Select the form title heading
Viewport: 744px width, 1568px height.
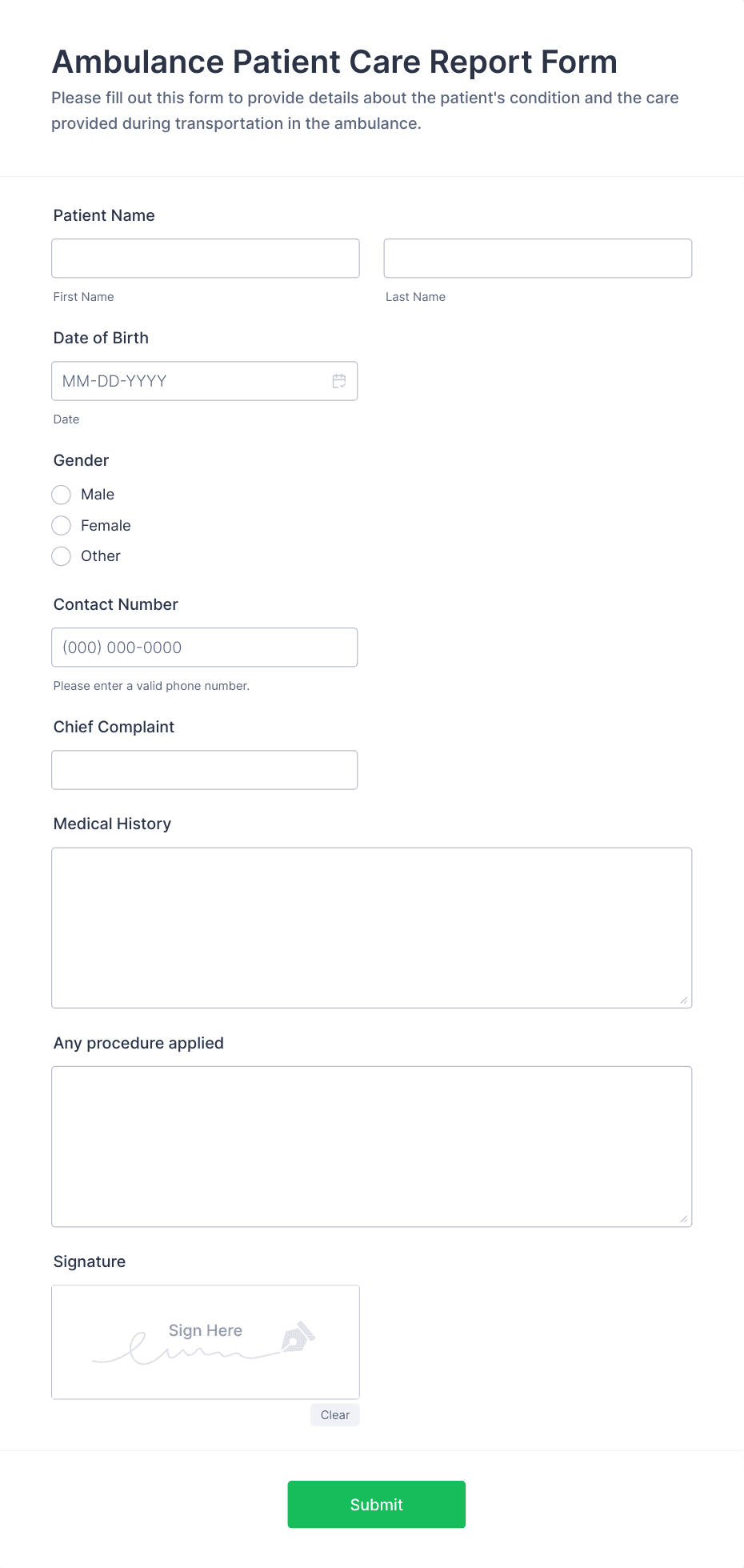[334, 62]
